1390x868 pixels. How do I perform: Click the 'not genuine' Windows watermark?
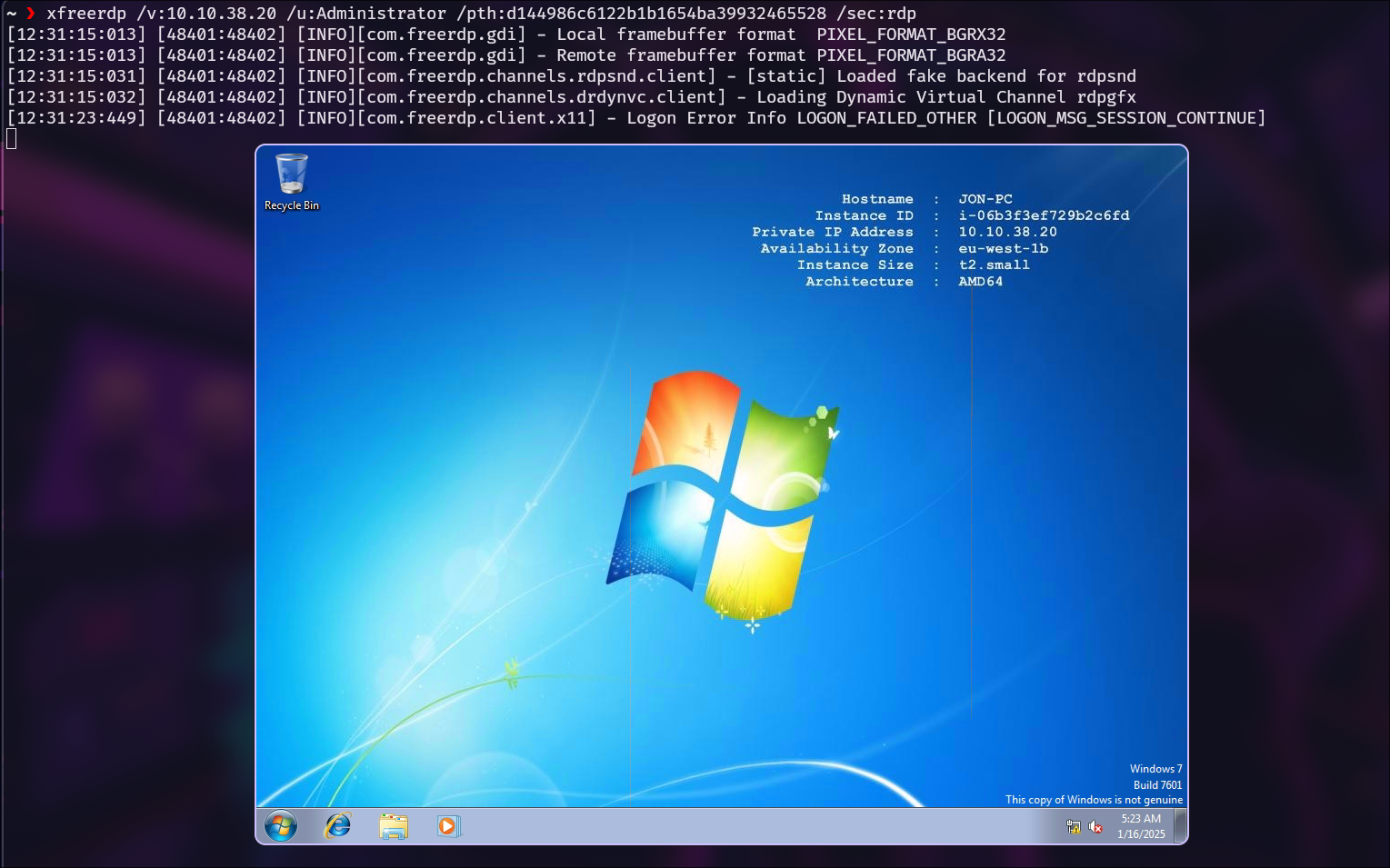click(x=1094, y=800)
